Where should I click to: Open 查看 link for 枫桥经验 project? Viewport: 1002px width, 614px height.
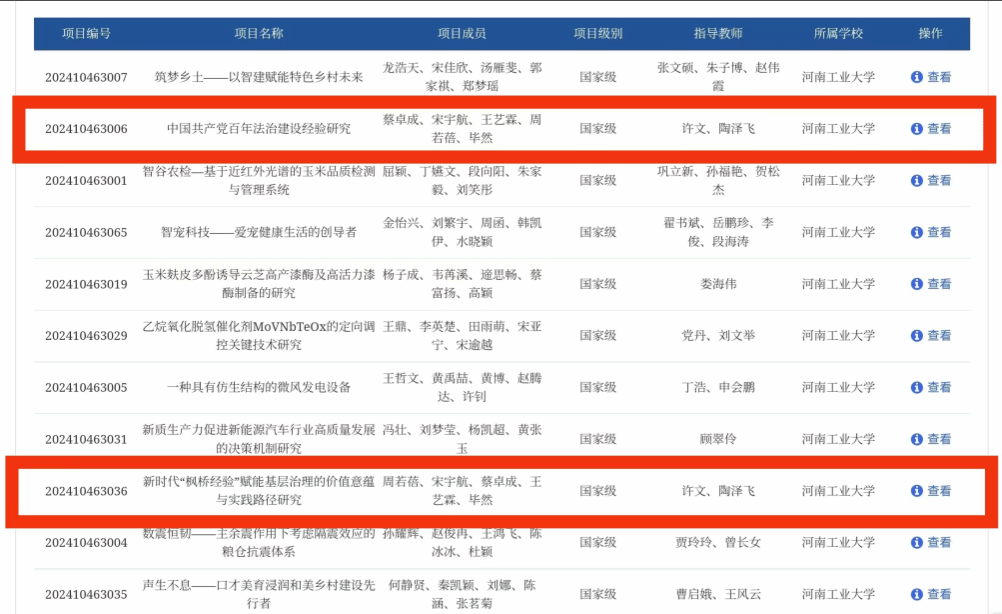938,492
